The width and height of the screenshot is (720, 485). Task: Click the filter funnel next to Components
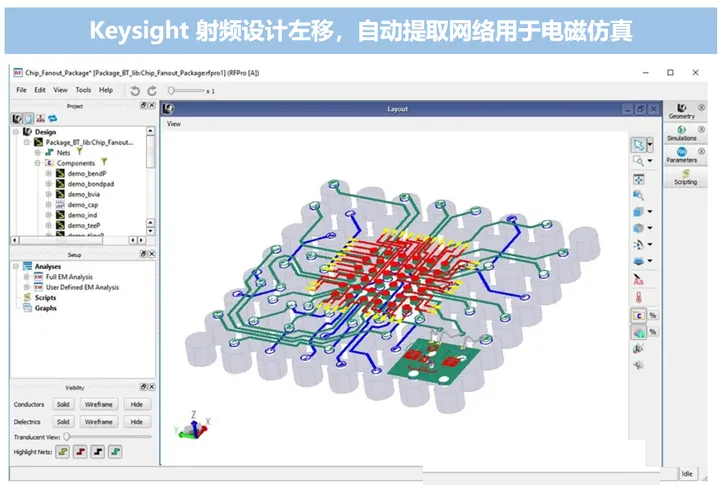click(104, 162)
